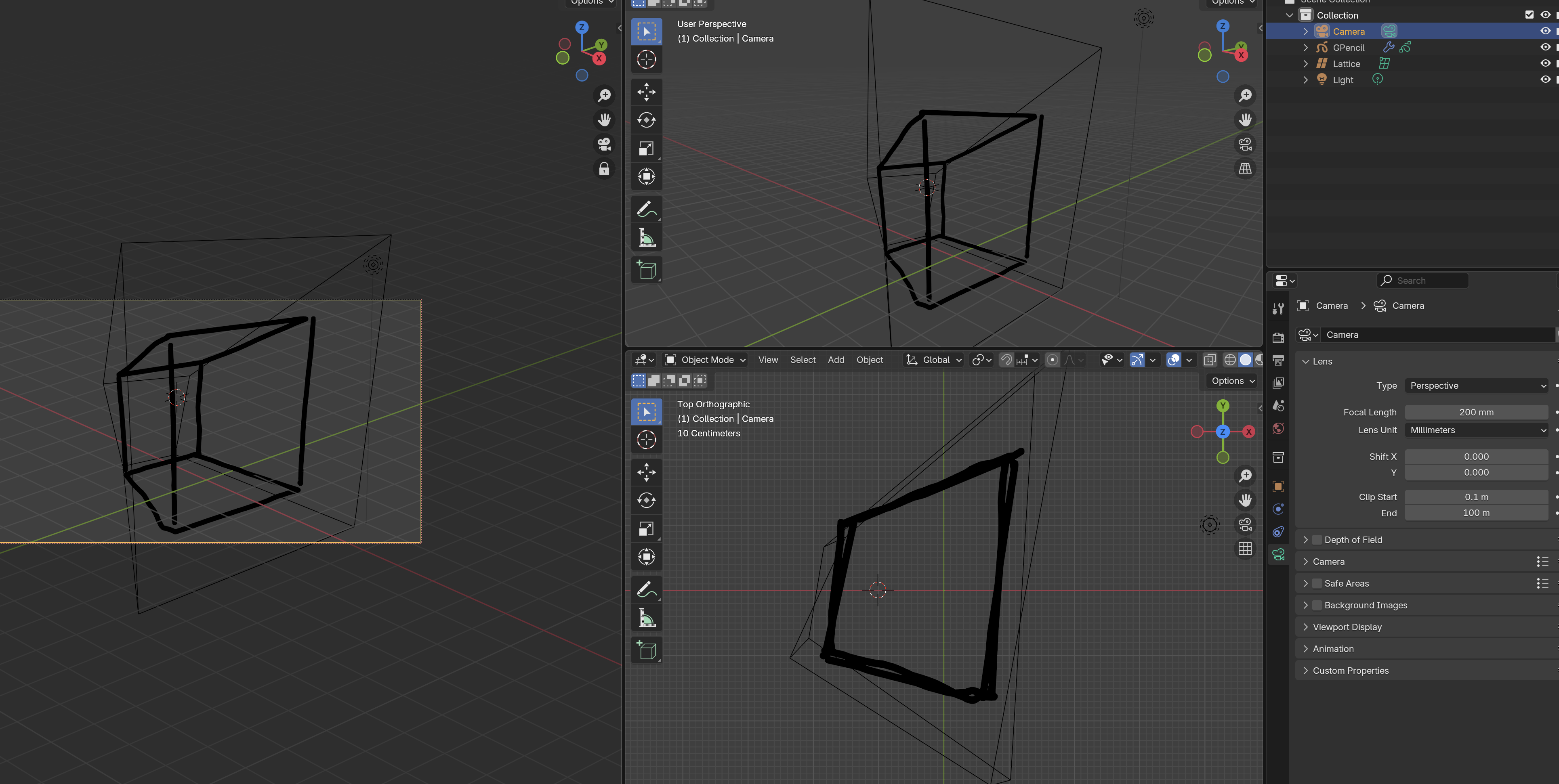The height and width of the screenshot is (784, 1559).
Task: Open the Object Mode dropdown
Action: pyautogui.click(x=705, y=360)
